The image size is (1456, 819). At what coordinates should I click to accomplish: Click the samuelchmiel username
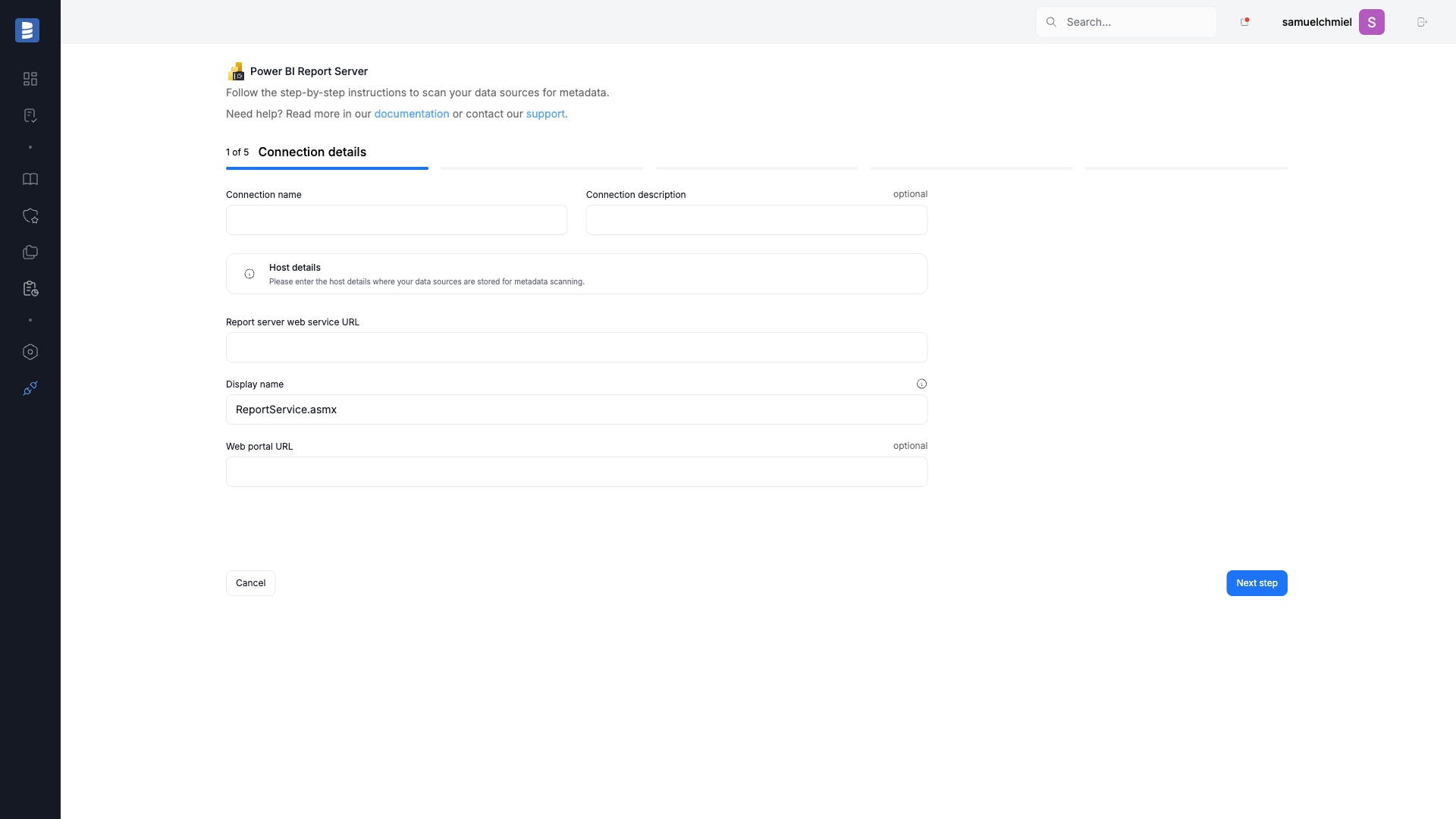click(1316, 22)
